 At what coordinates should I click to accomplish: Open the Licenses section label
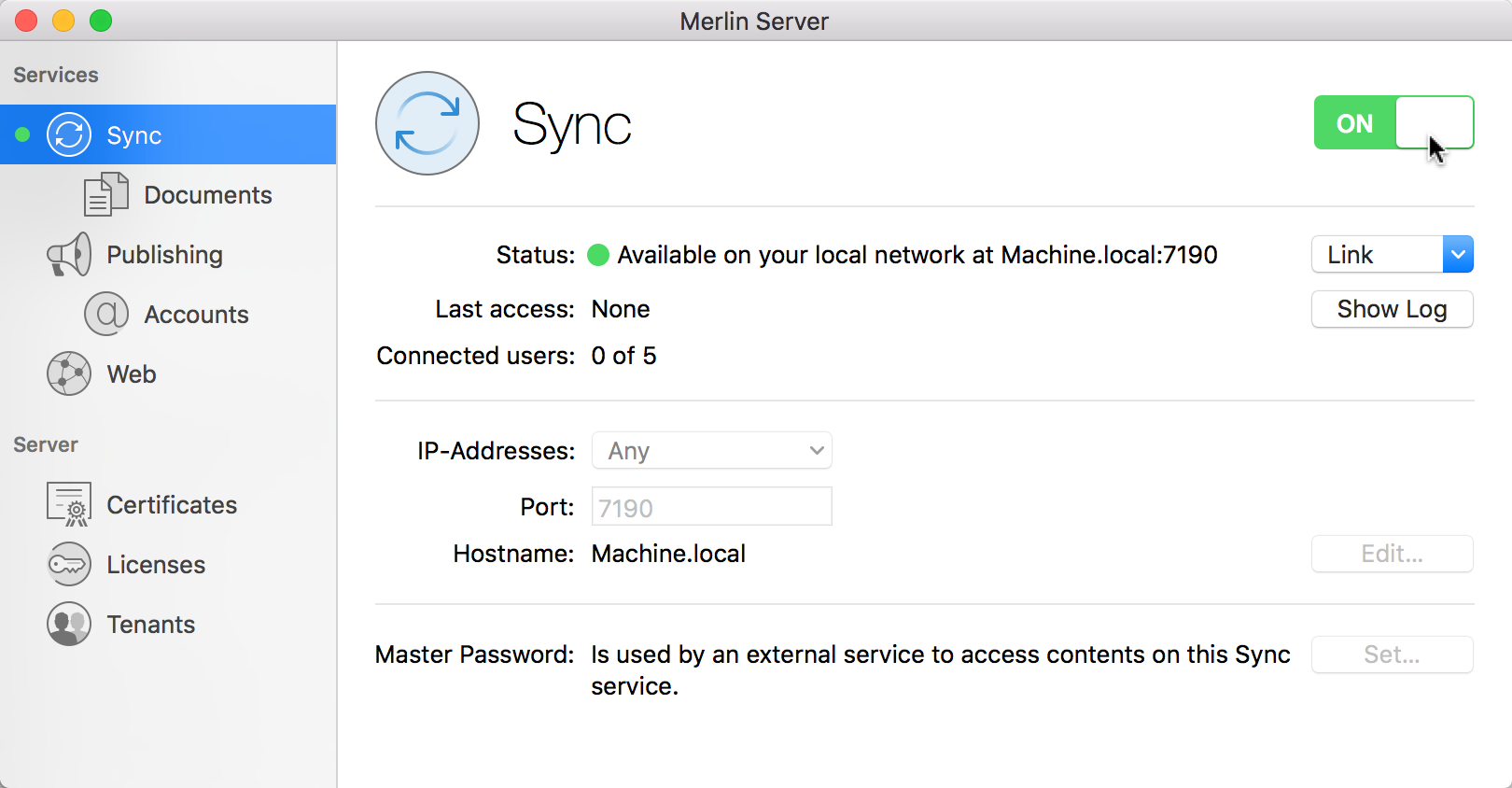[x=156, y=565]
